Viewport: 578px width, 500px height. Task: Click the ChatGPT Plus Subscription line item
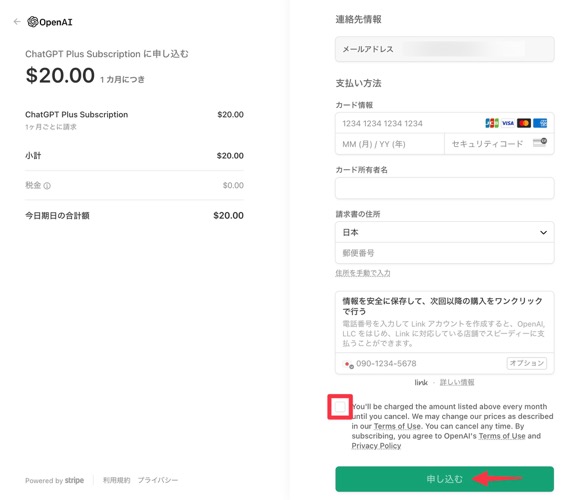tap(77, 115)
